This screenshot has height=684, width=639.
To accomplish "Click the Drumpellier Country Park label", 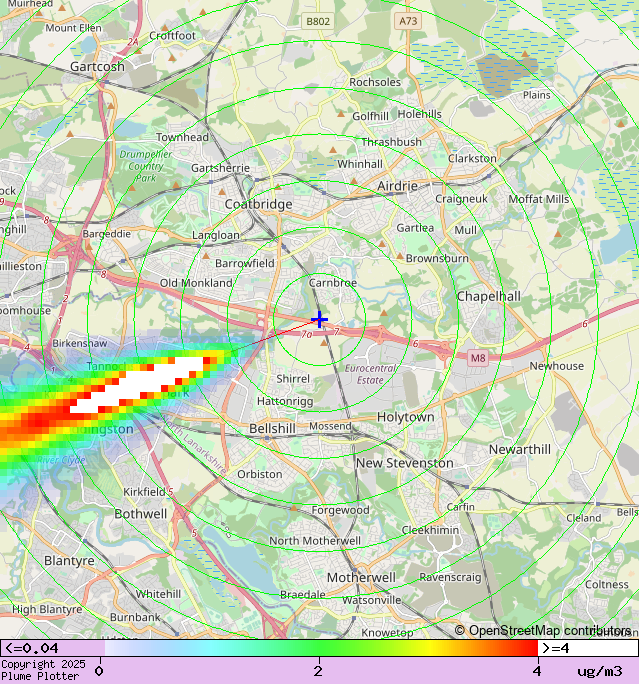I will (x=146, y=166).
